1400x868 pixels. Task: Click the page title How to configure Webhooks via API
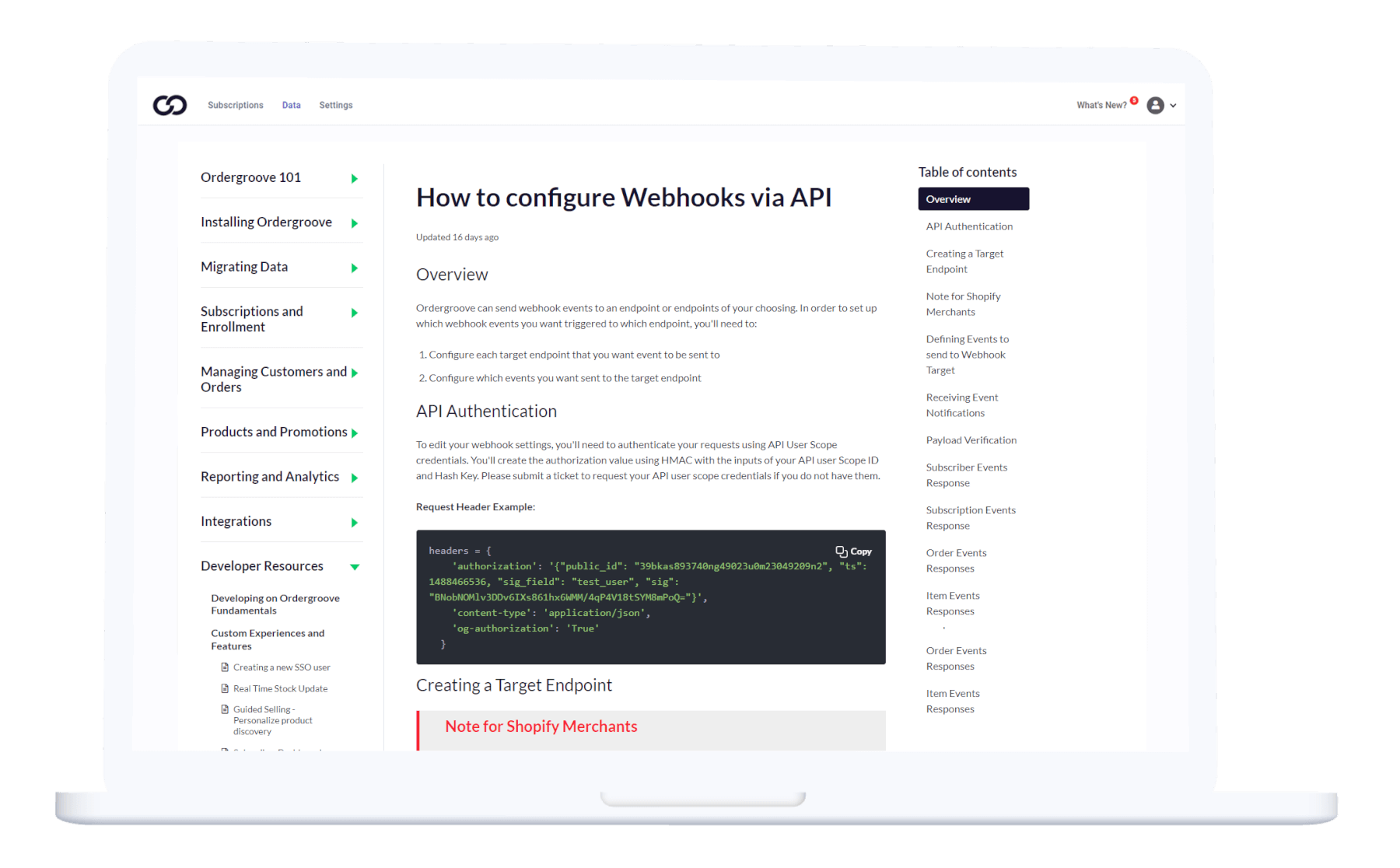coord(624,198)
